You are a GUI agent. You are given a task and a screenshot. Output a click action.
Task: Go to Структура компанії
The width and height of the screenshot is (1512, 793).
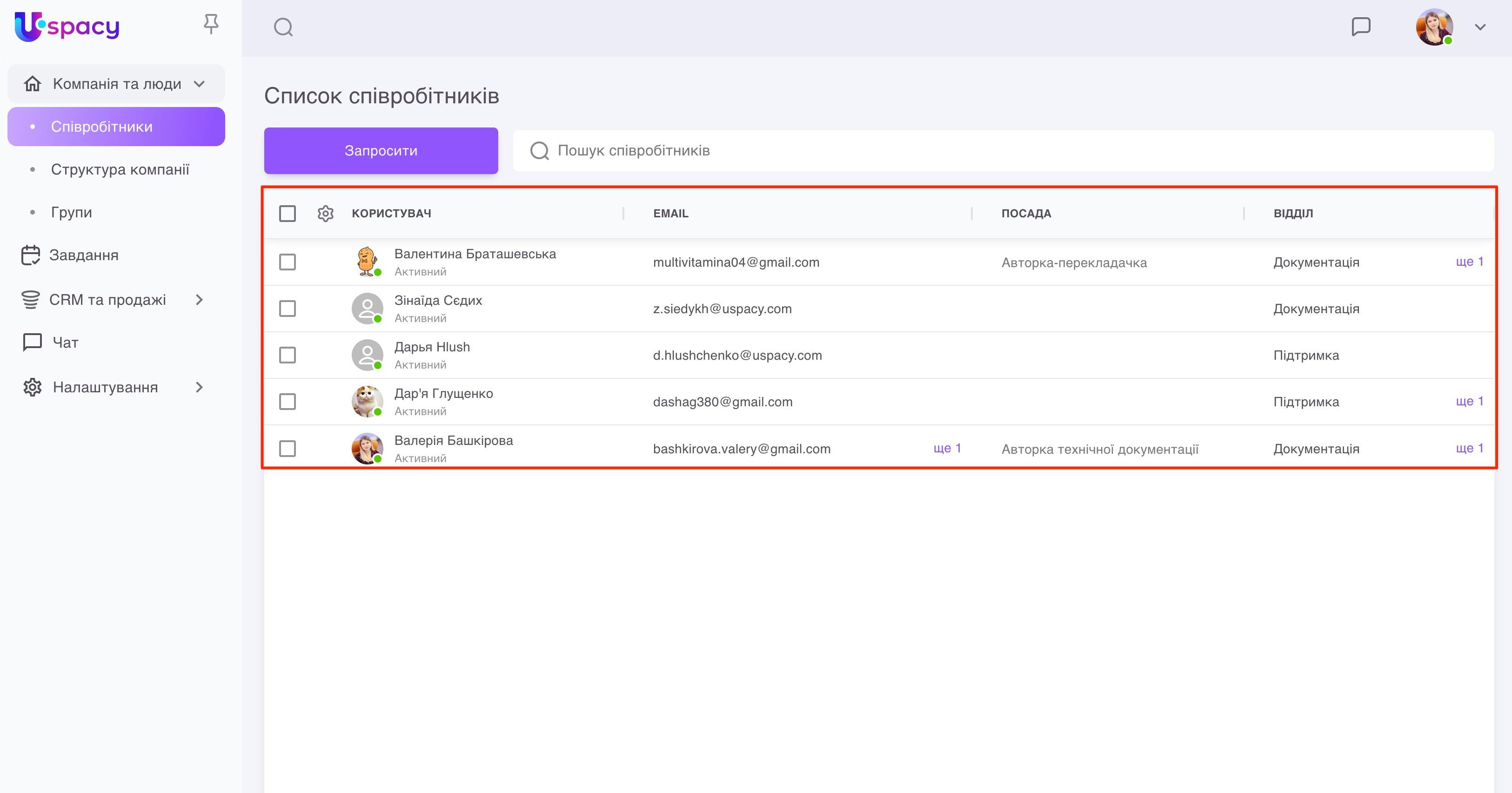(x=120, y=170)
